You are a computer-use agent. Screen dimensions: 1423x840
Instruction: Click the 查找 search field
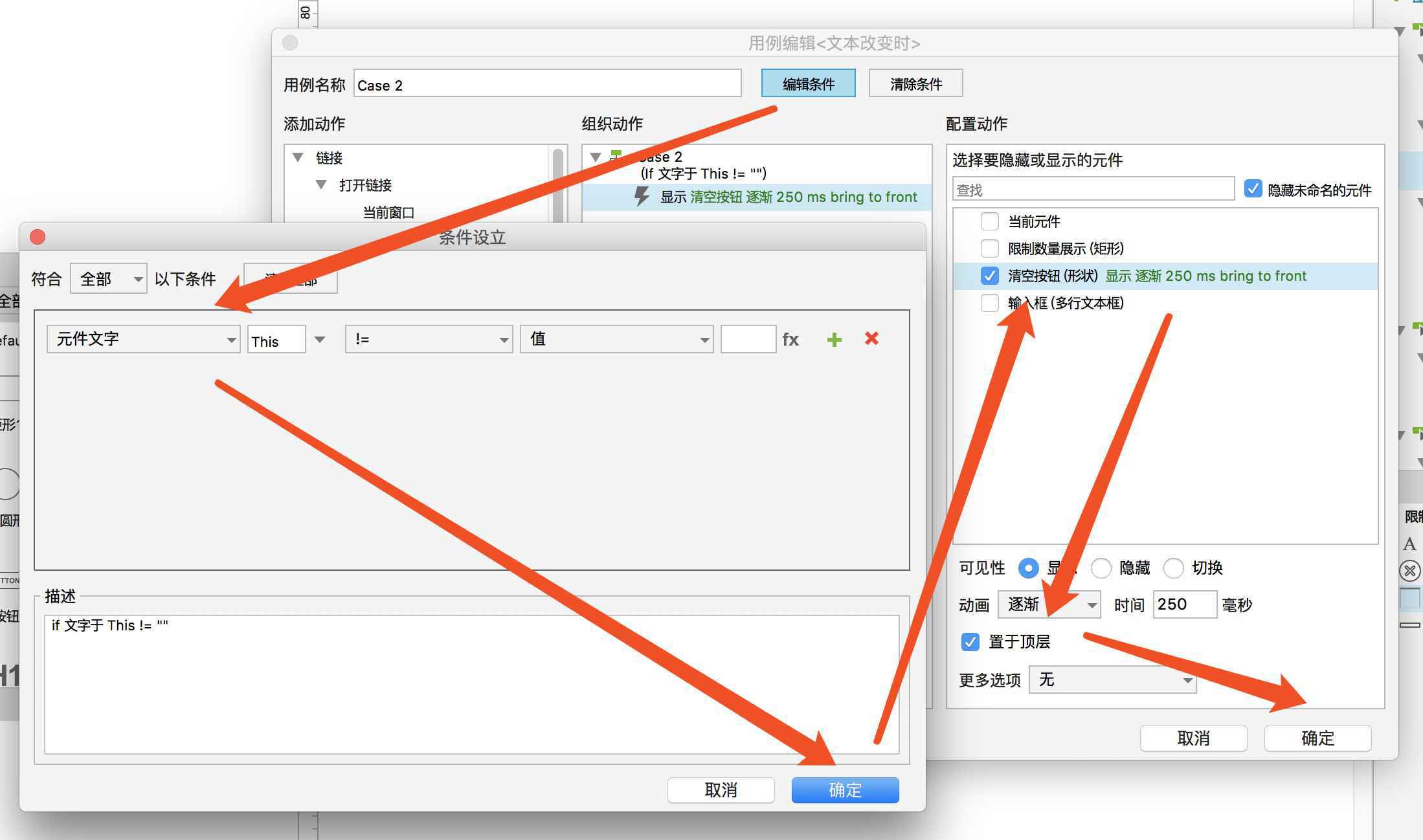click(1093, 189)
